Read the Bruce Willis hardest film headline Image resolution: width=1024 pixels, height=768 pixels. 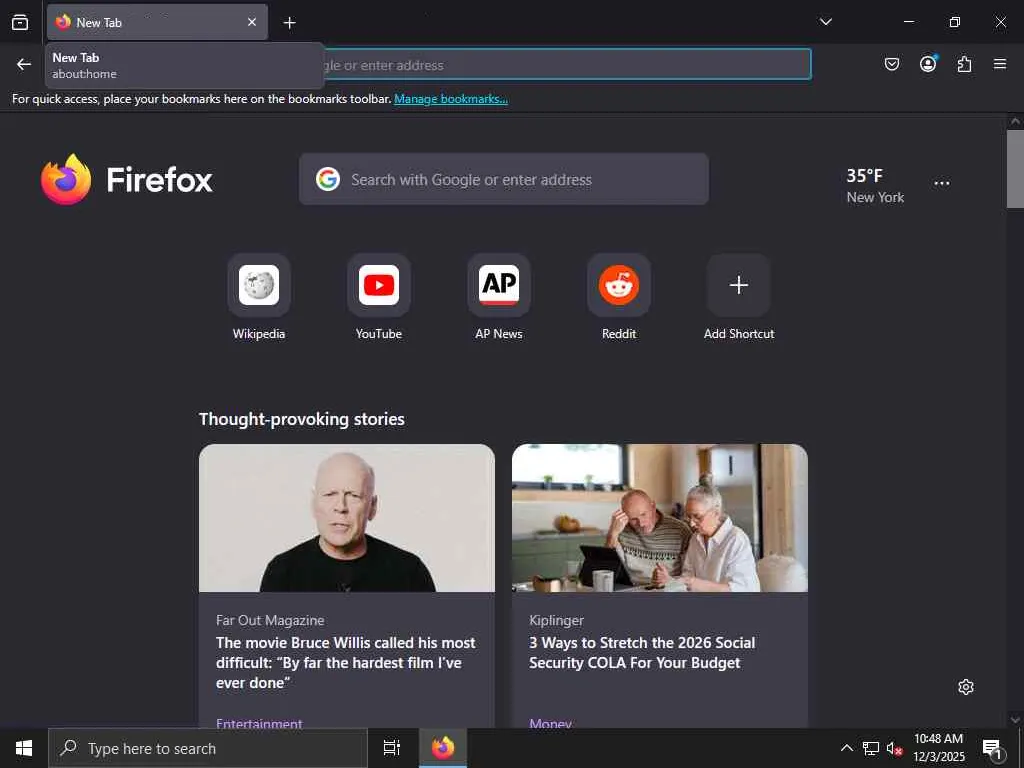pyautogui.click(x=346, y=663)
